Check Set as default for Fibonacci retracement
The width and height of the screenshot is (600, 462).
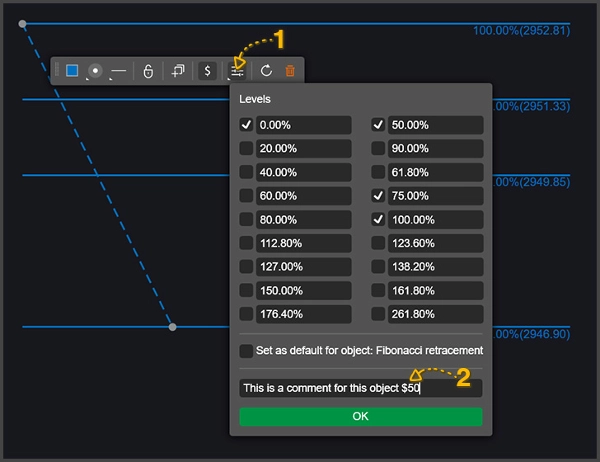click(x=246, y=351)
